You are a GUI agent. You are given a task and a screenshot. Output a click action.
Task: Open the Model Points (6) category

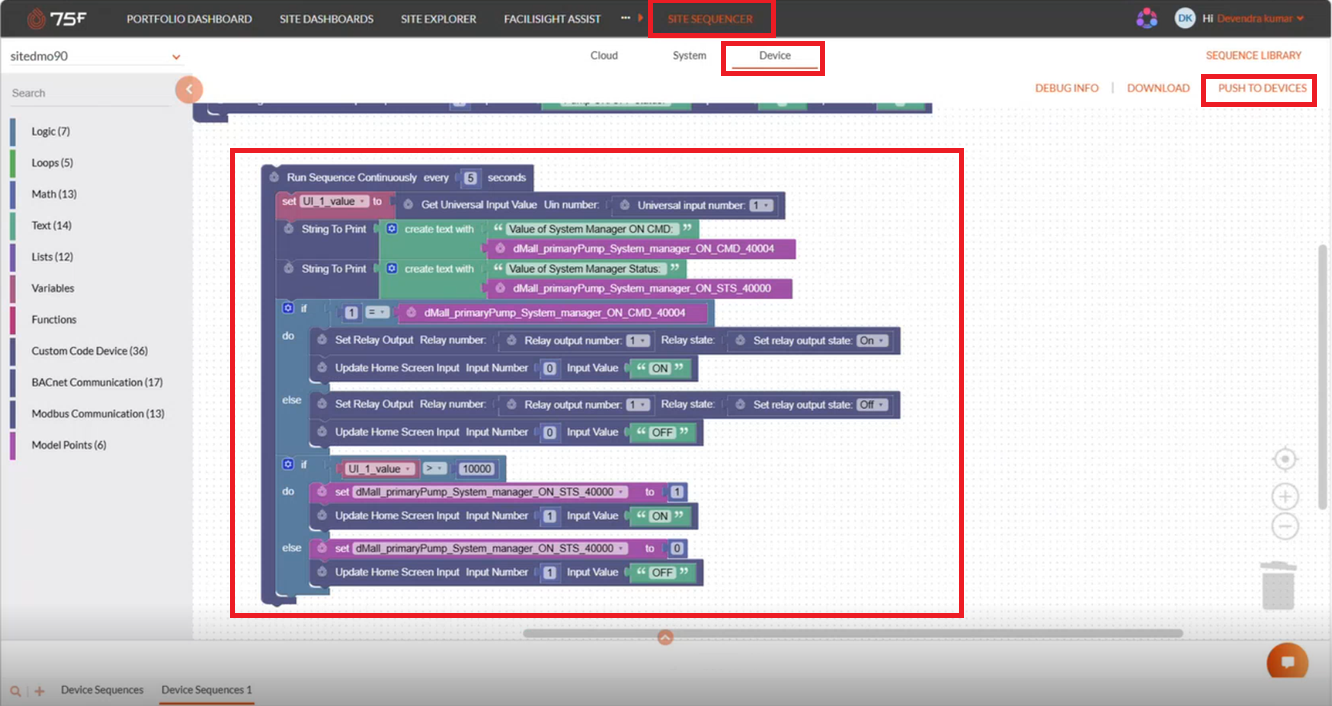(69, 445)
